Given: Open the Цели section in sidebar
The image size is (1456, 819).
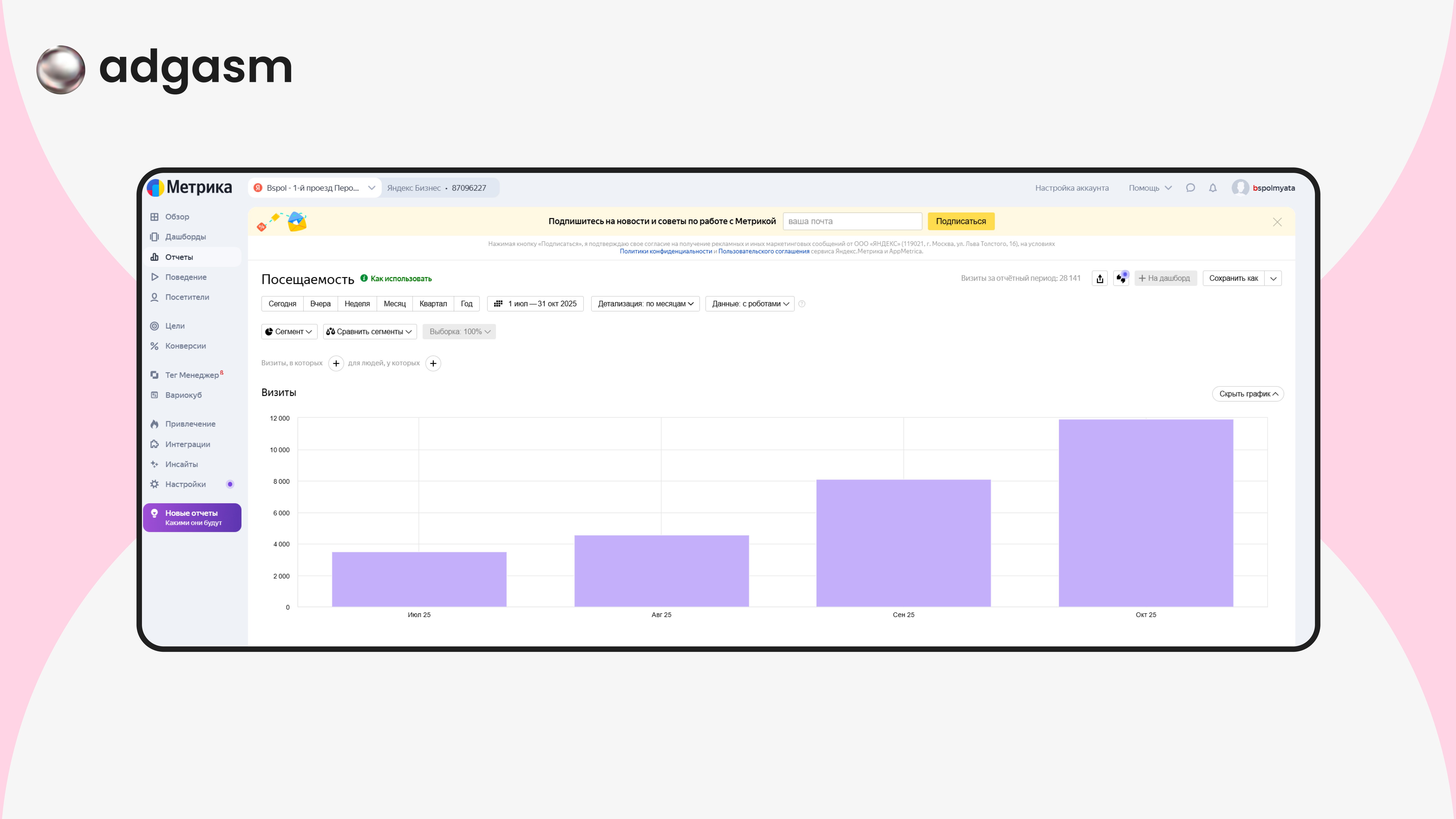Looking at the screenshot, I should [x=175, y=326].
